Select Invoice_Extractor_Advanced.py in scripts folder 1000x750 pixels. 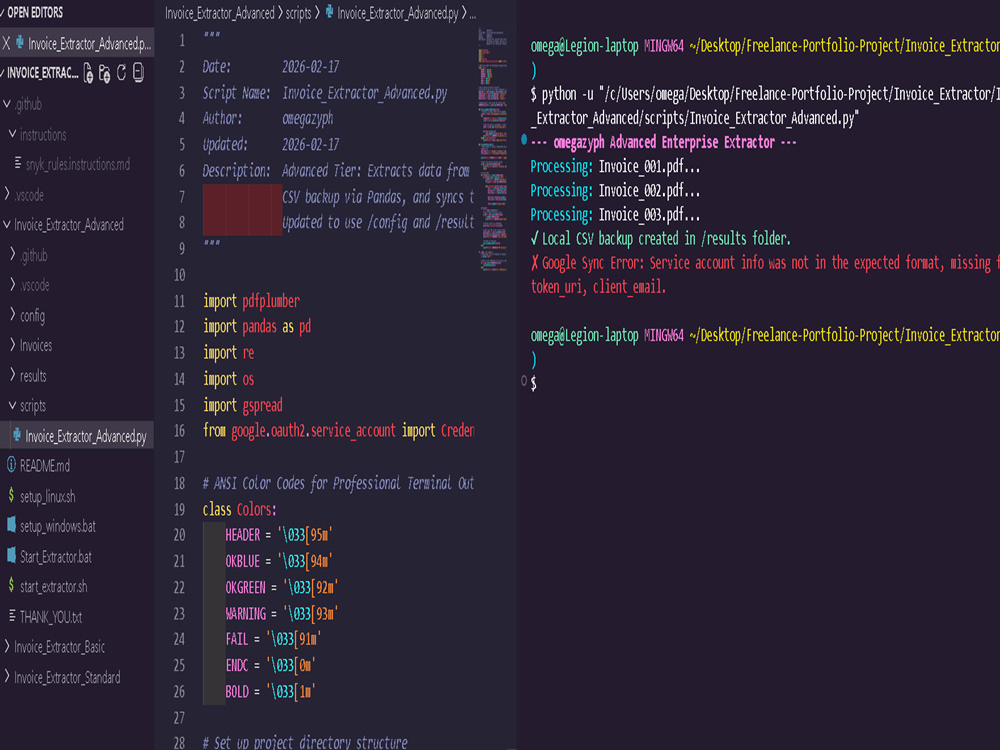coord(85,436)
